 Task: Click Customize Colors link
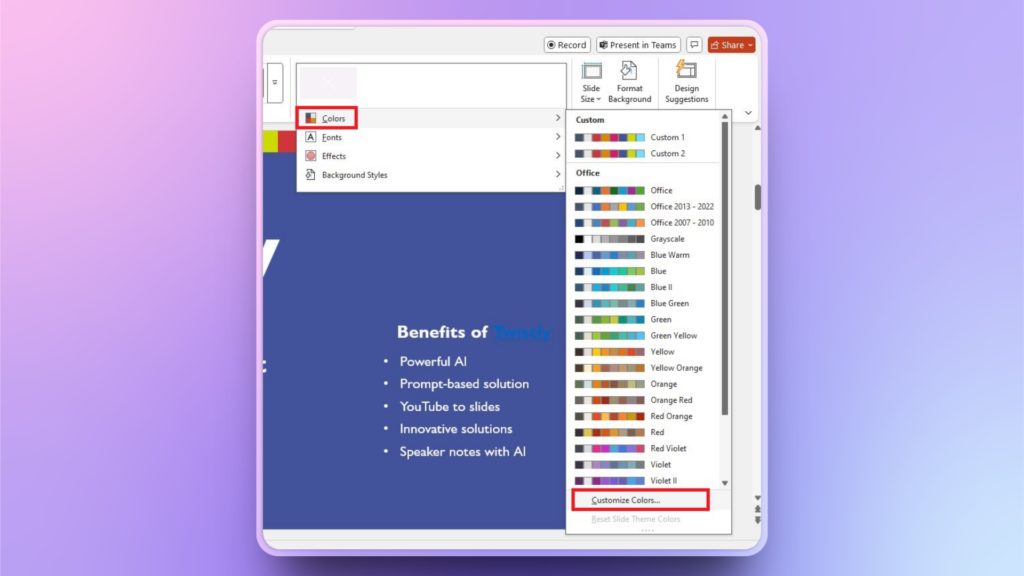pos(625,500)
